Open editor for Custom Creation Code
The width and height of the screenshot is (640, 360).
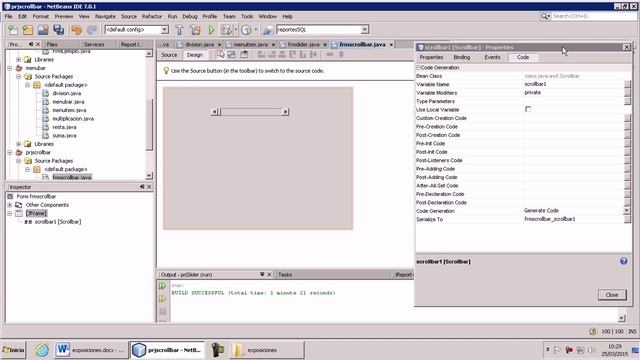coord(627,118)
